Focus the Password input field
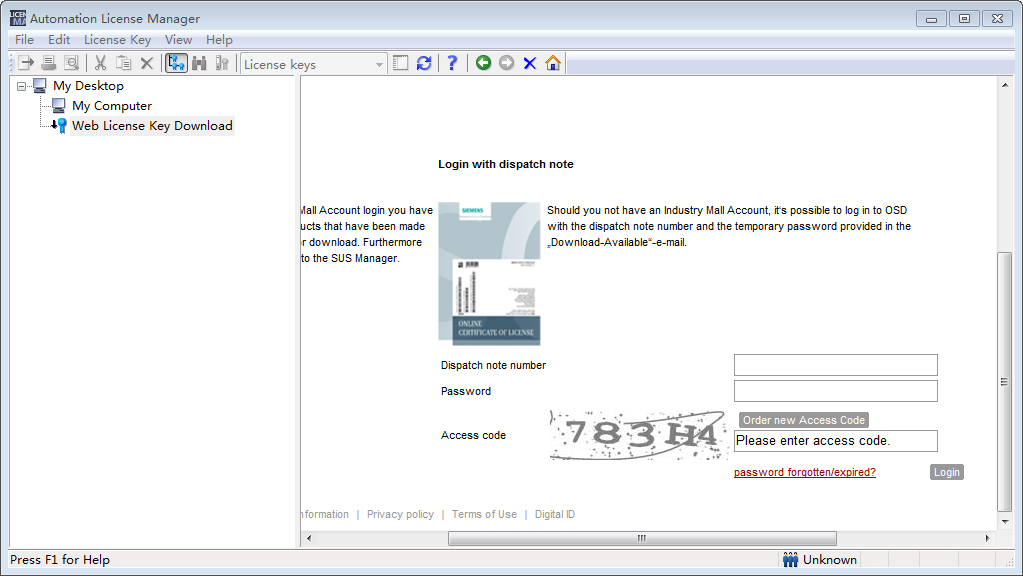This screenshot has width=1023, height=576. 836,391
